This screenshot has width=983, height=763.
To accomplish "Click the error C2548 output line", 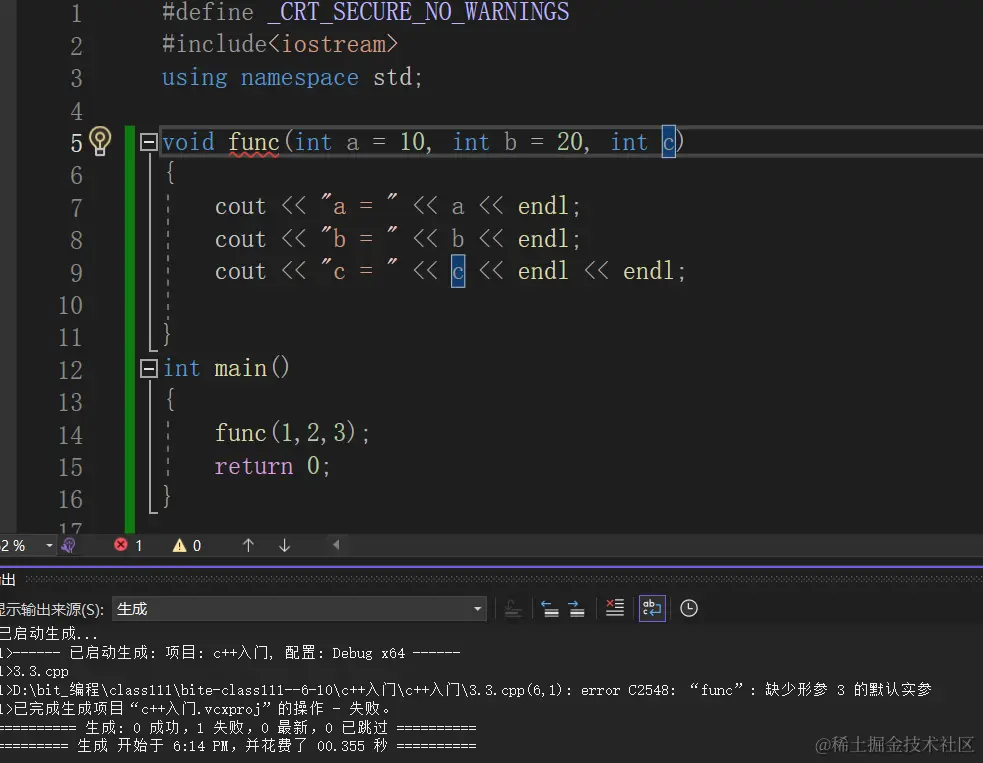I will (x=465, y=690).
